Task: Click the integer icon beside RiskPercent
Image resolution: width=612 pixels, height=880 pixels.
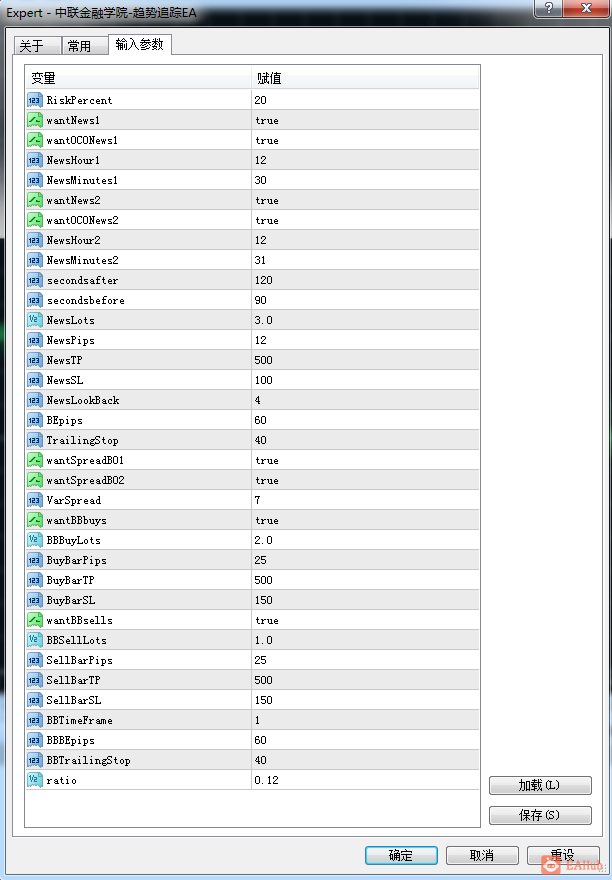Action: (35, 100)
